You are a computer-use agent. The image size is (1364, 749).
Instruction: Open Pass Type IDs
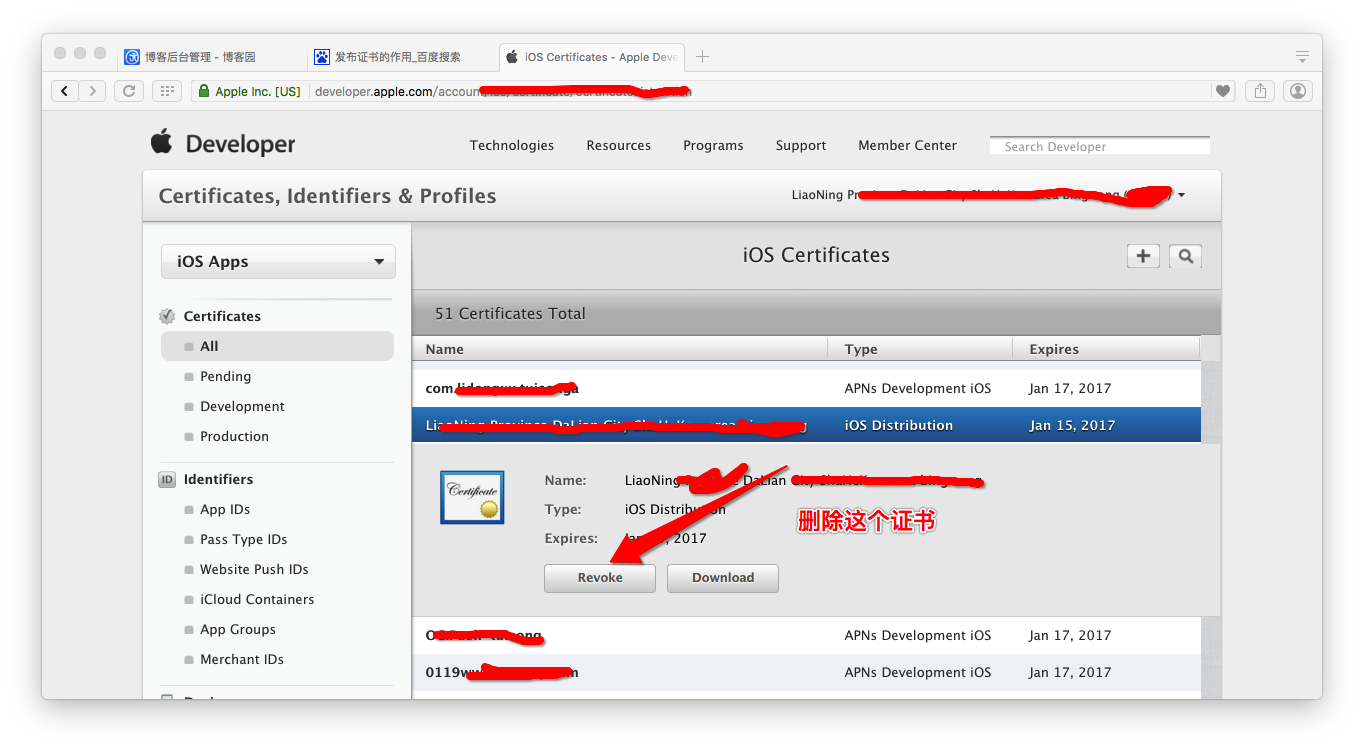point(243,539)
